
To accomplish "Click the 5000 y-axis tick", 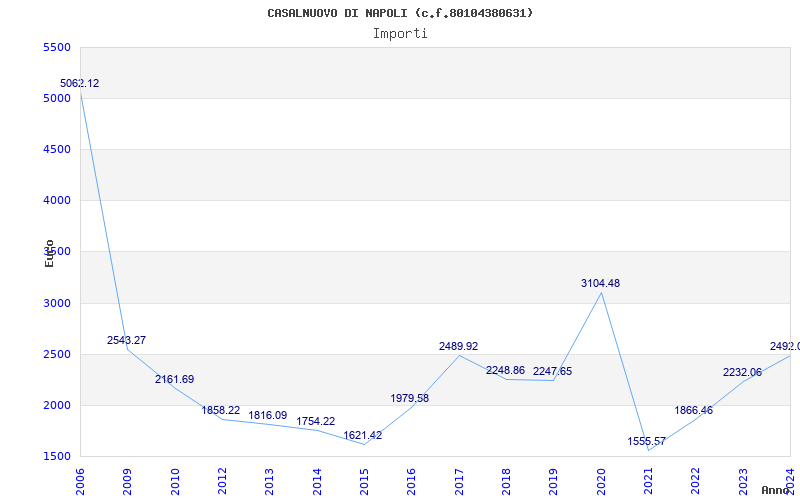I will coord(57,98).
